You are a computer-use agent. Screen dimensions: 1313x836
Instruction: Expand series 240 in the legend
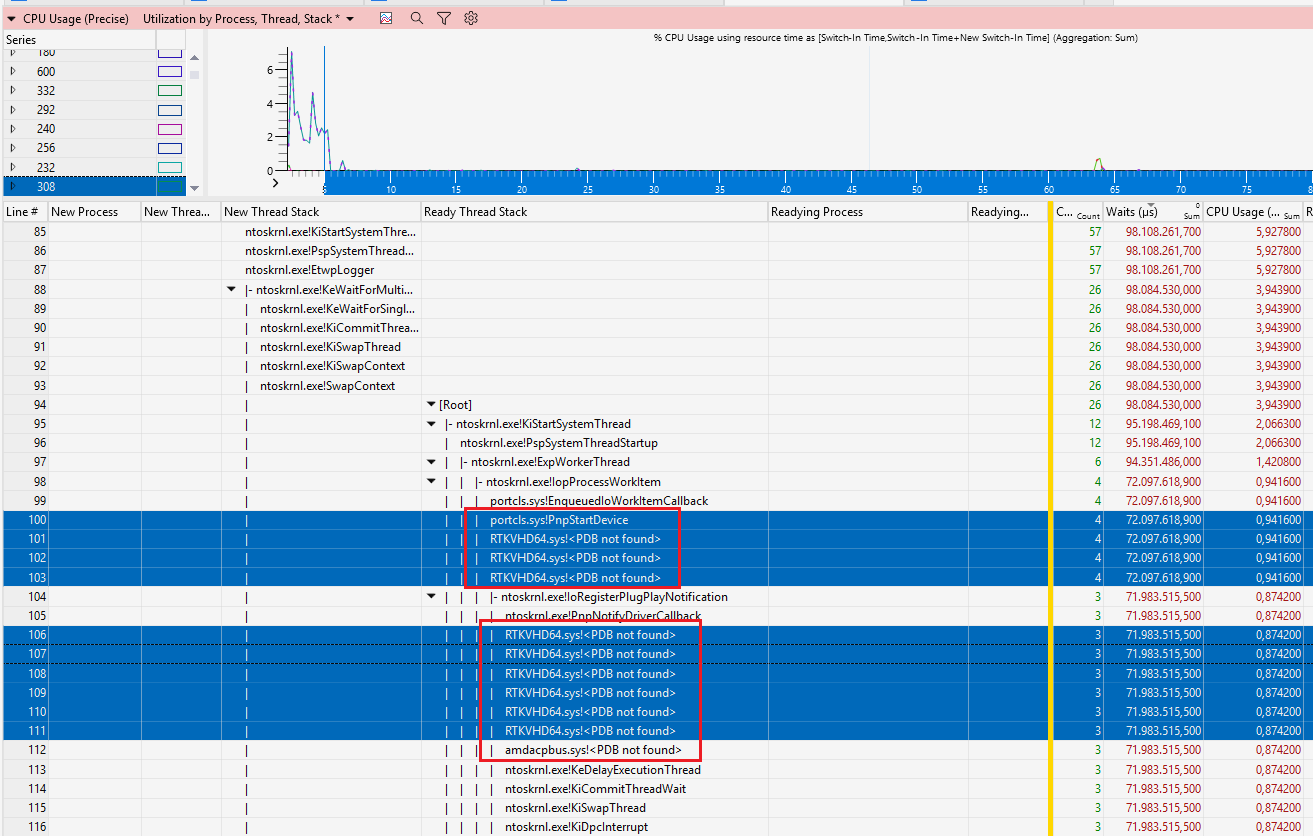tap(13, 129)
